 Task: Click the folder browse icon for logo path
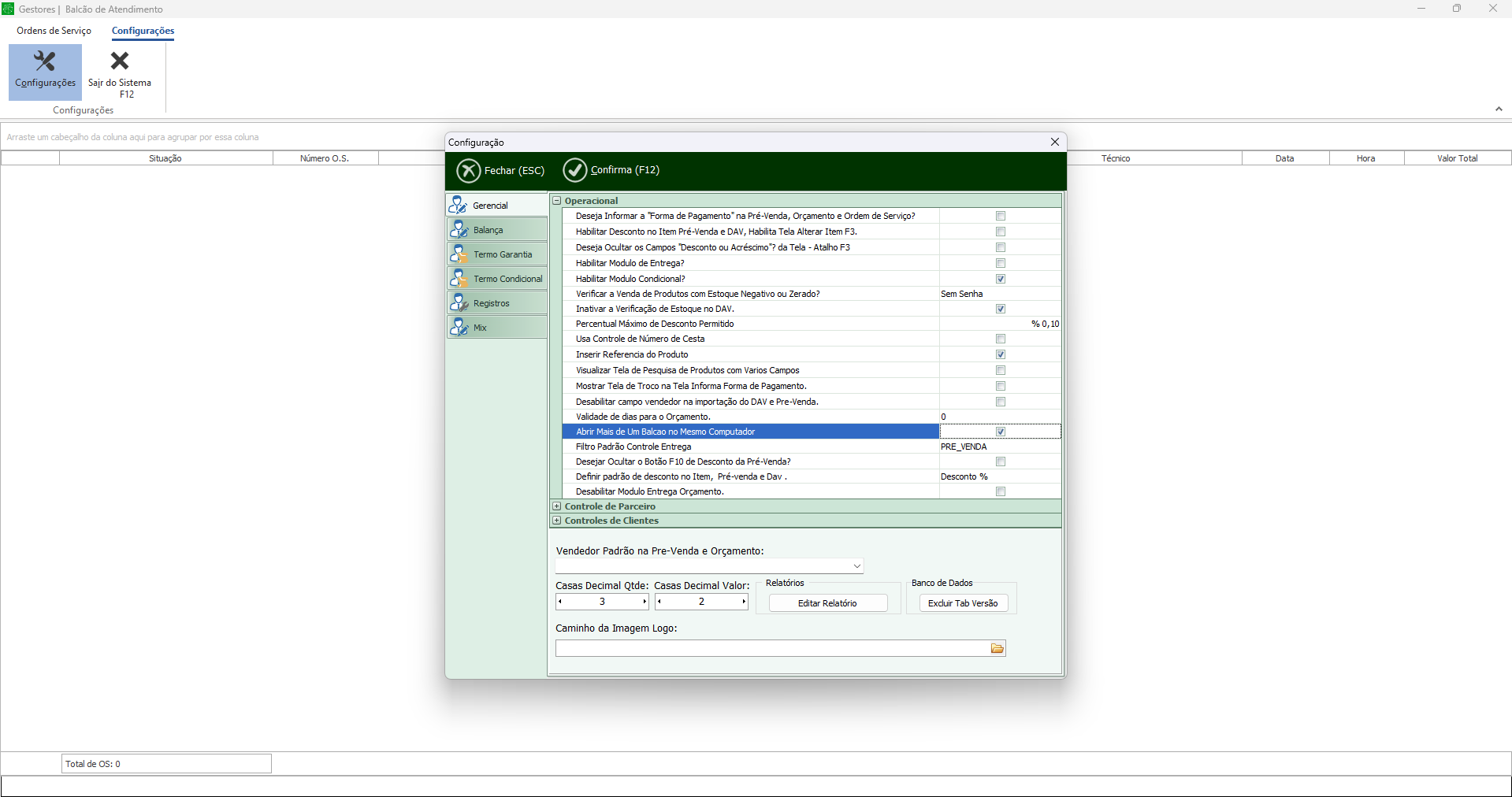[x=997, y=648]
